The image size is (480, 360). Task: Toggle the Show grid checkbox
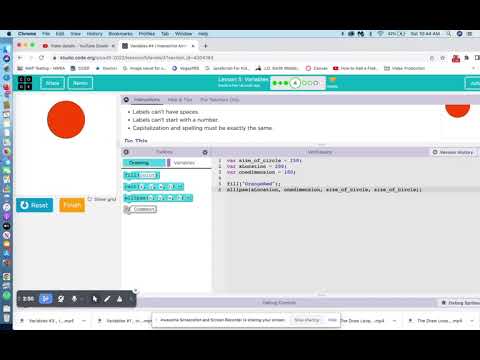coord(90,199)
